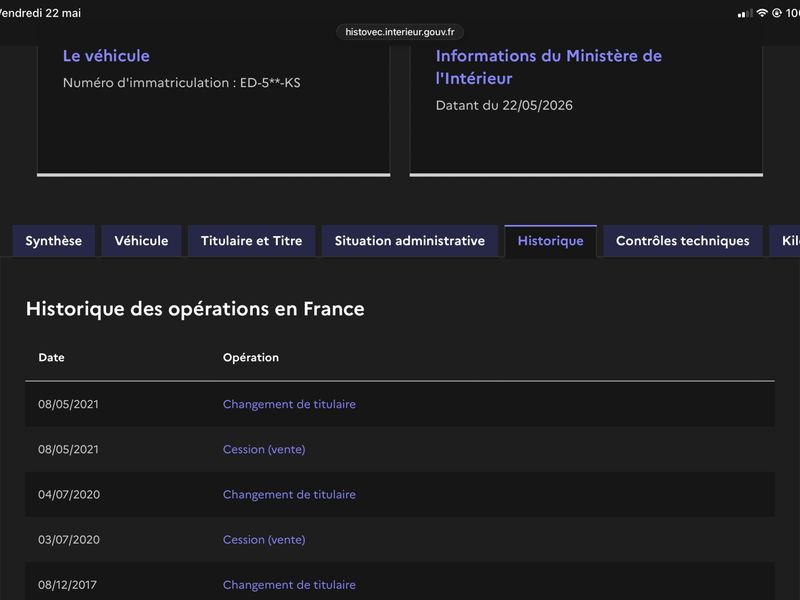800x600 pixels.
Task: Select the partially visible Kilométrage tab
Action: (786, 241)
